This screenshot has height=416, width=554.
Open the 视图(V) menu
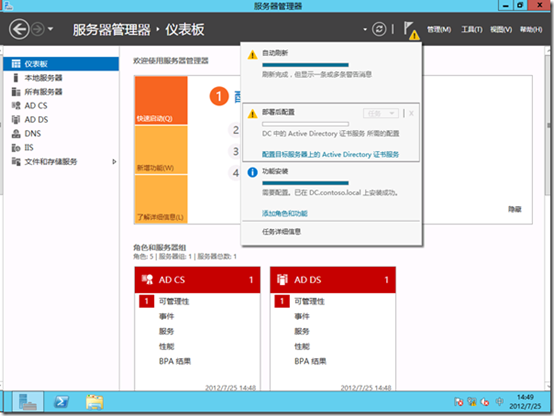point(501,29)
